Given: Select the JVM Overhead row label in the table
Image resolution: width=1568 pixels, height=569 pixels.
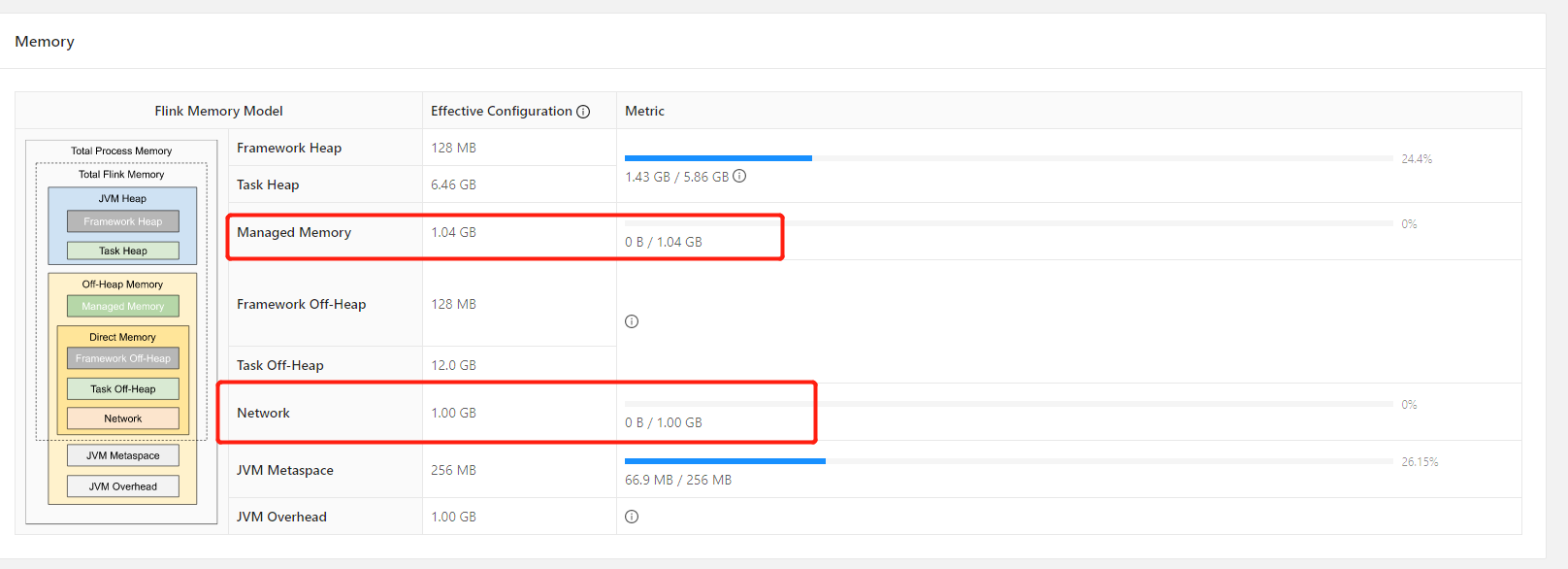Looking at the screenshot, I should pyautogui.click(x=281, y=517).
